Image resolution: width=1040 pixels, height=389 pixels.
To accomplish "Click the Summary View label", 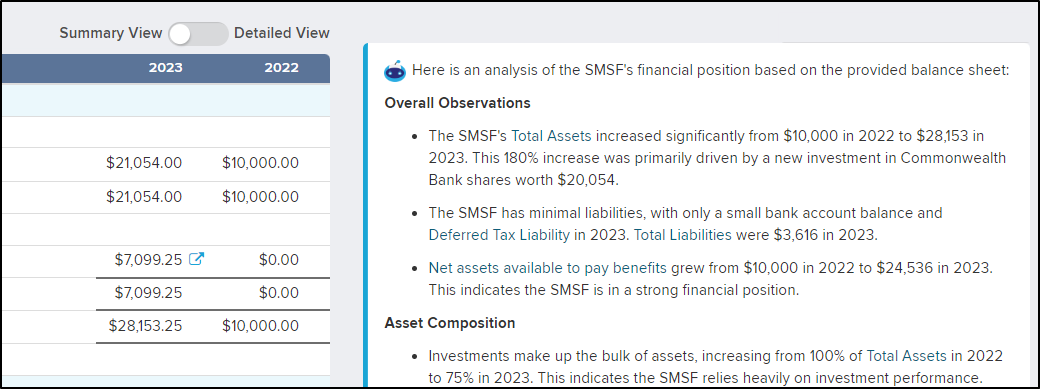I will click(x=110, y=33).
